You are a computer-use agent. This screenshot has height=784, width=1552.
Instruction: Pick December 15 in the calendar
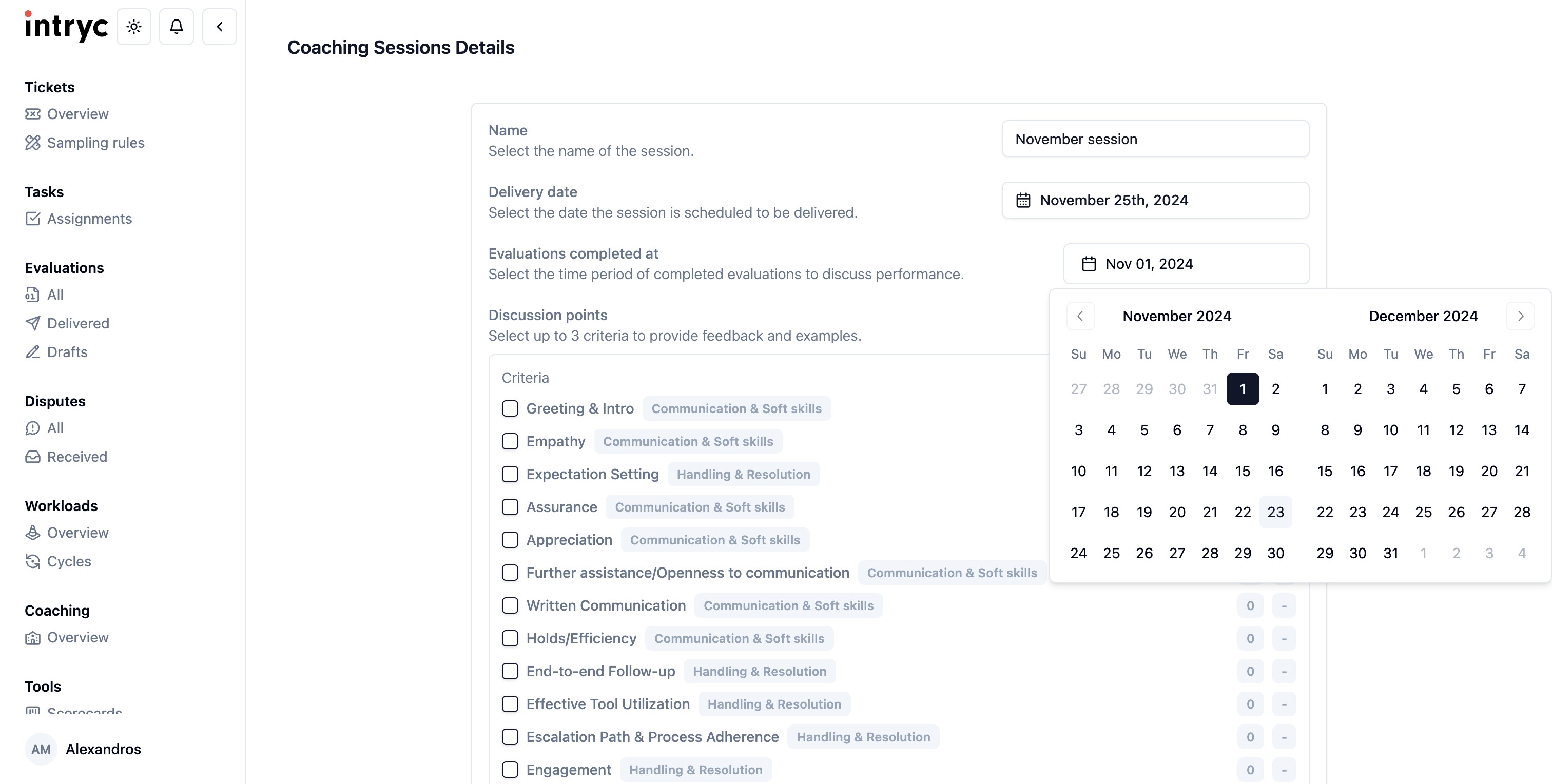[1324, 472]
